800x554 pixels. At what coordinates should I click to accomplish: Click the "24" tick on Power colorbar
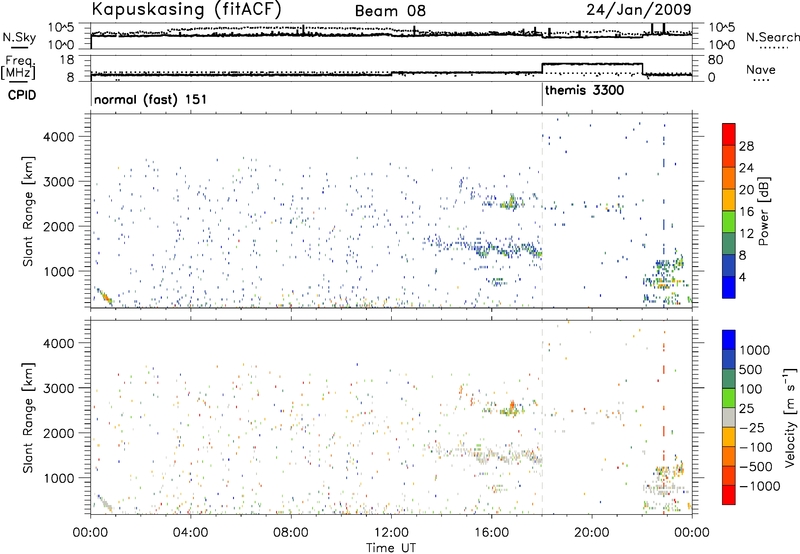click(x=746, y=168)
